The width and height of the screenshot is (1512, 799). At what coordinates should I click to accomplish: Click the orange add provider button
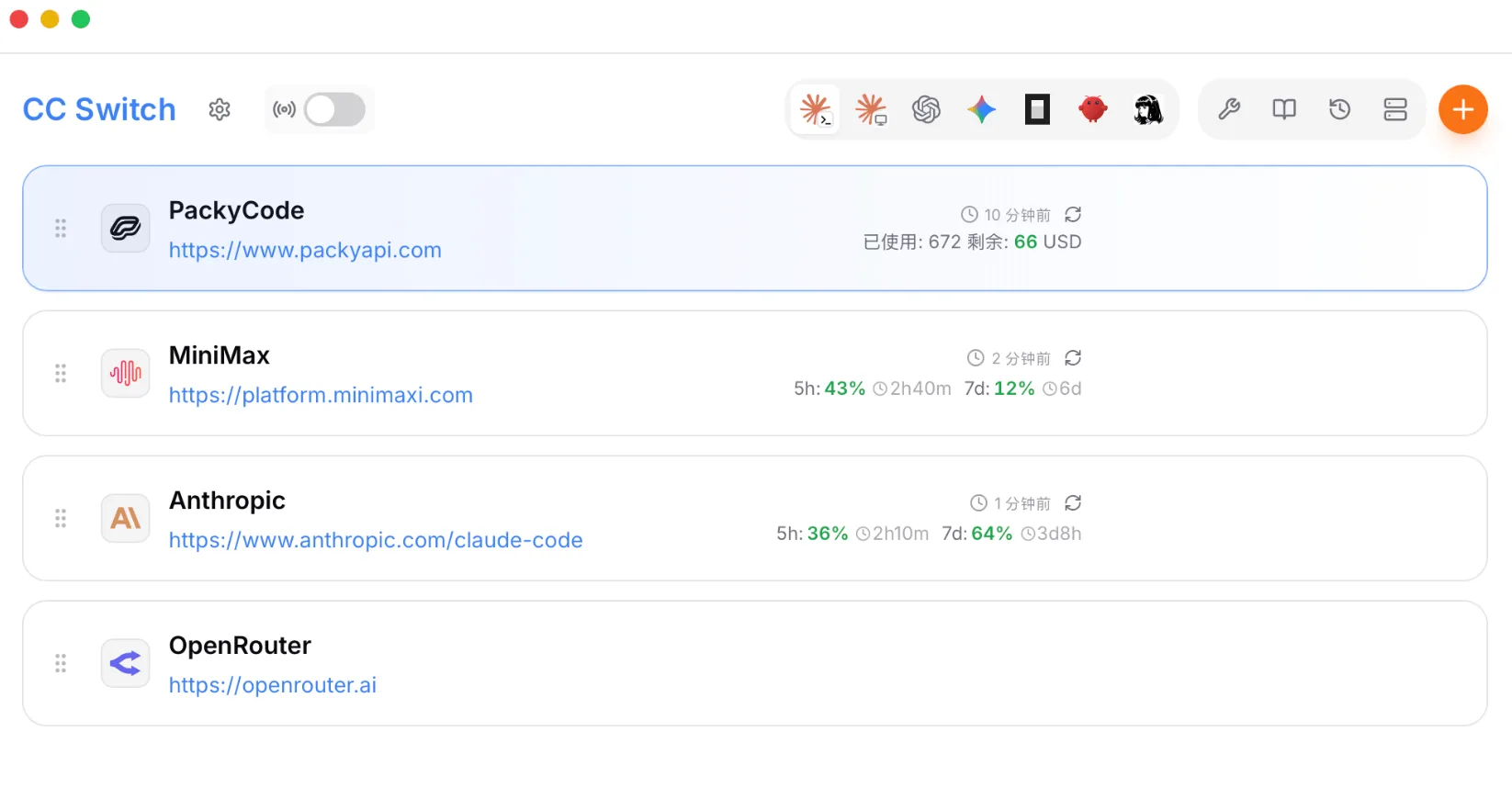(1463, 109)
